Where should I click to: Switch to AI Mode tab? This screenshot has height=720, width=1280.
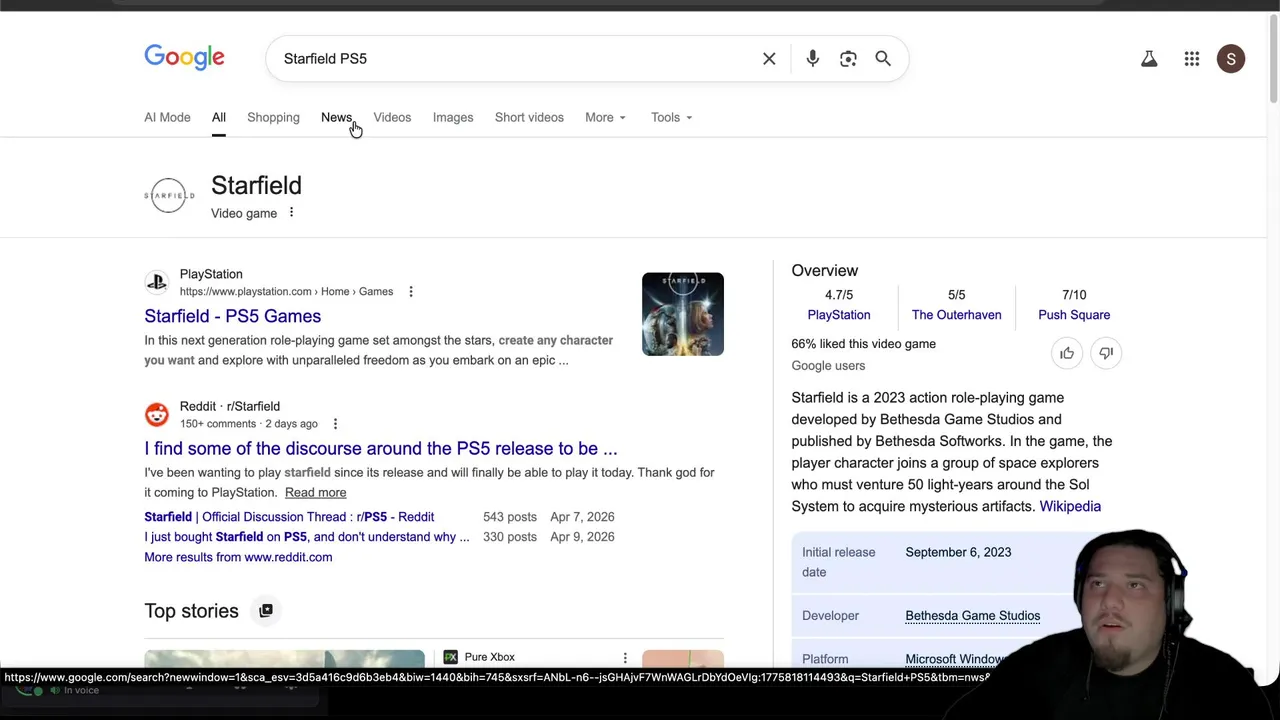click(167, 117)
